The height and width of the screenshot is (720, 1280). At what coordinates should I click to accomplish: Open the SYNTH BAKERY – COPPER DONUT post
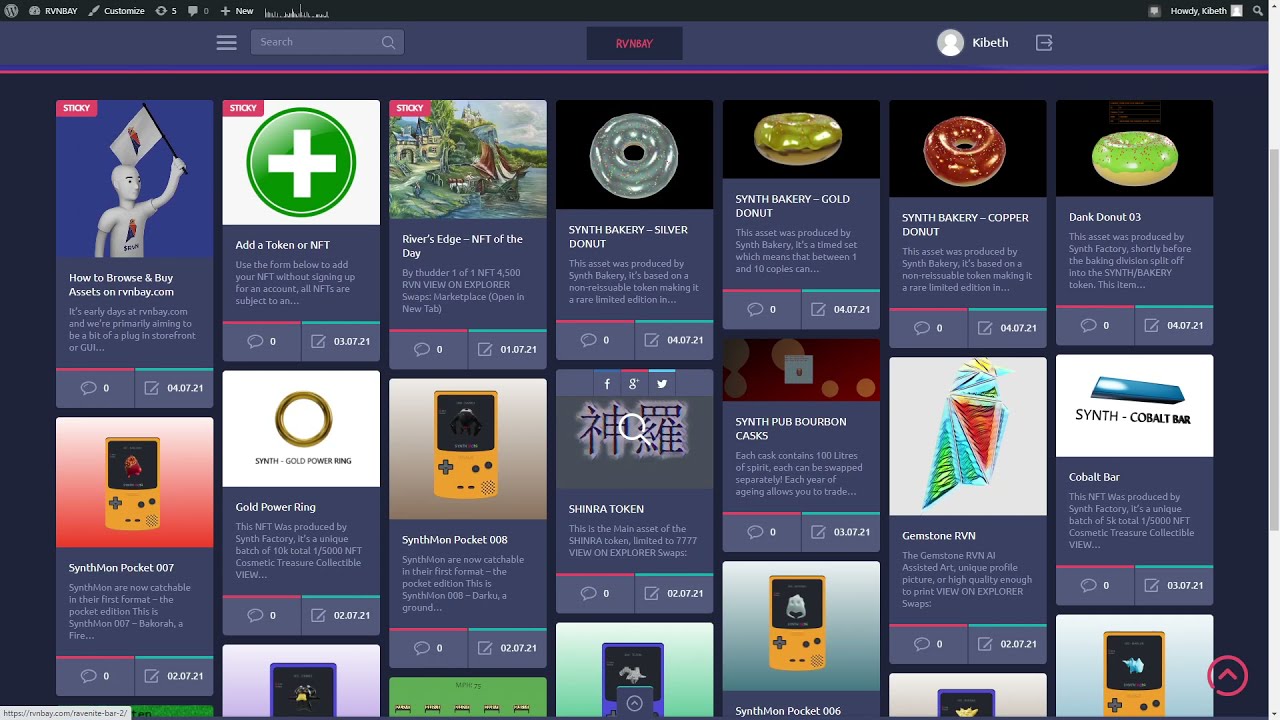click(965, 224)
